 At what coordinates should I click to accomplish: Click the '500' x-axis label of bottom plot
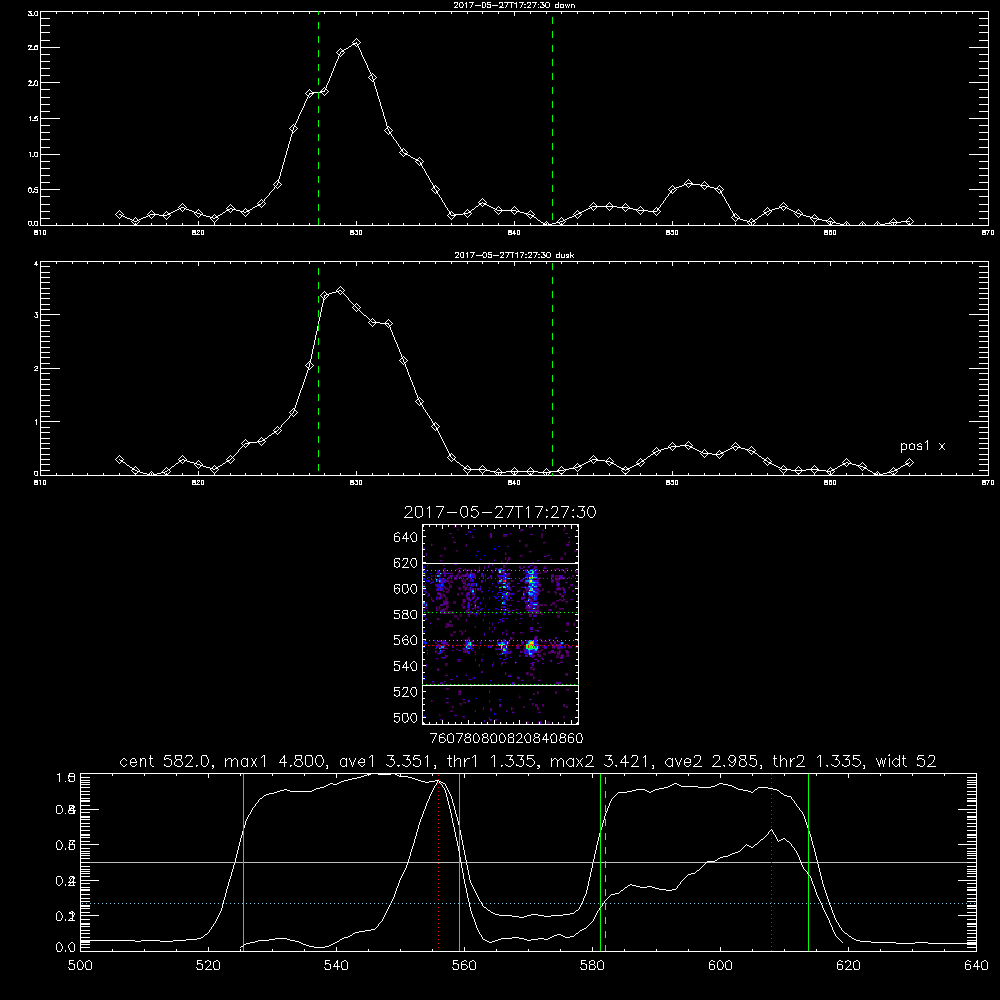(x=80, y=966)
